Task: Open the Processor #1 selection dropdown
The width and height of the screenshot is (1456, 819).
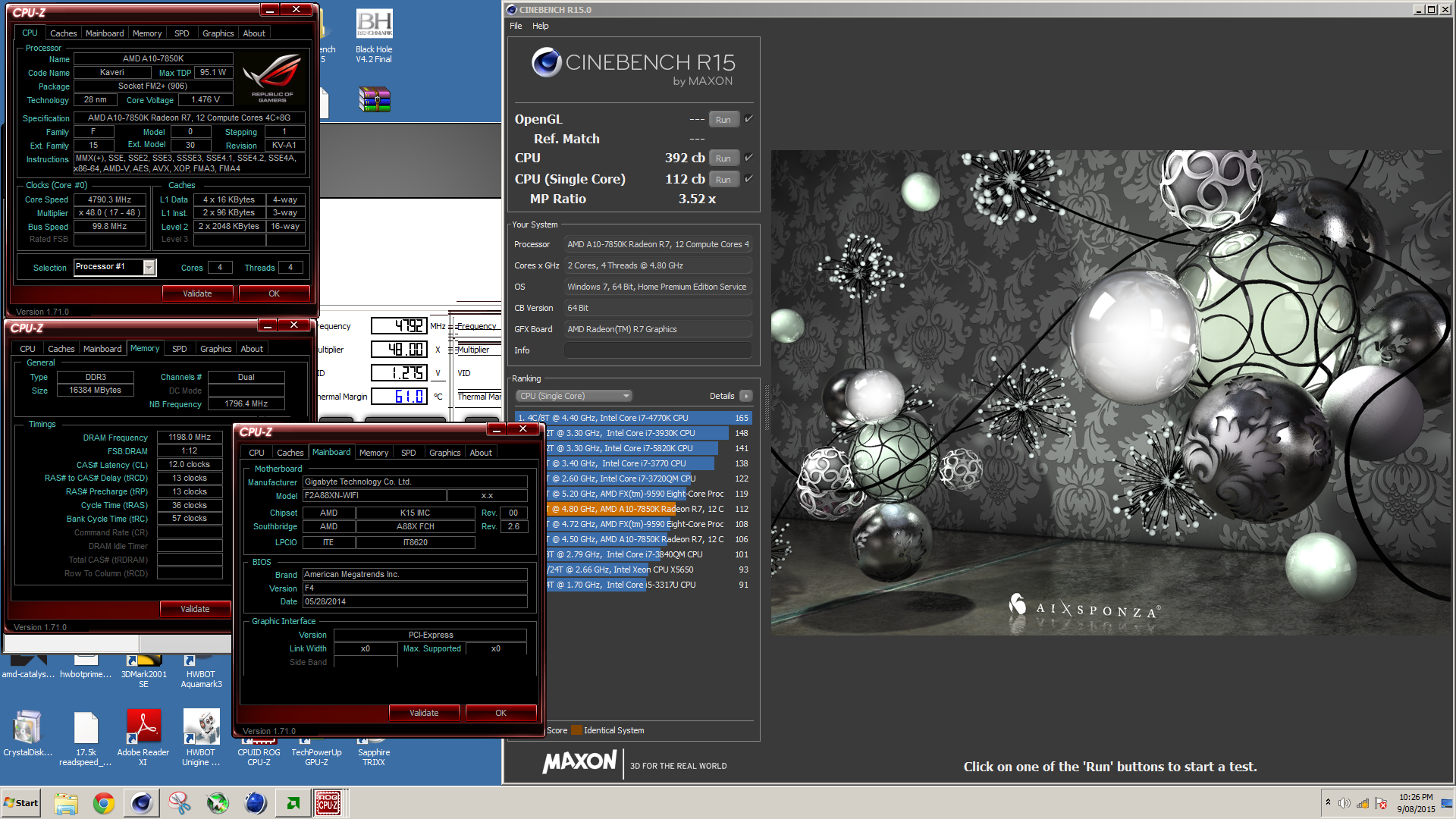Action: (x=149, y=267)
